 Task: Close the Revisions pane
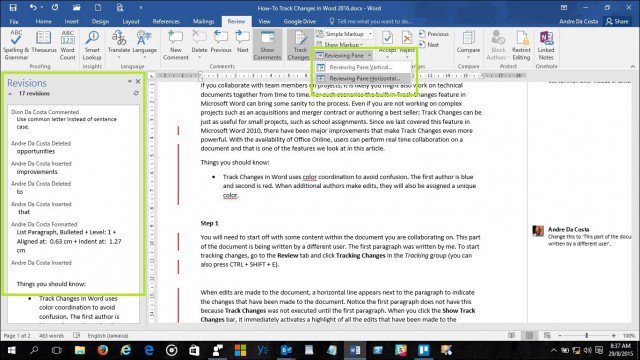coord(138,81)
